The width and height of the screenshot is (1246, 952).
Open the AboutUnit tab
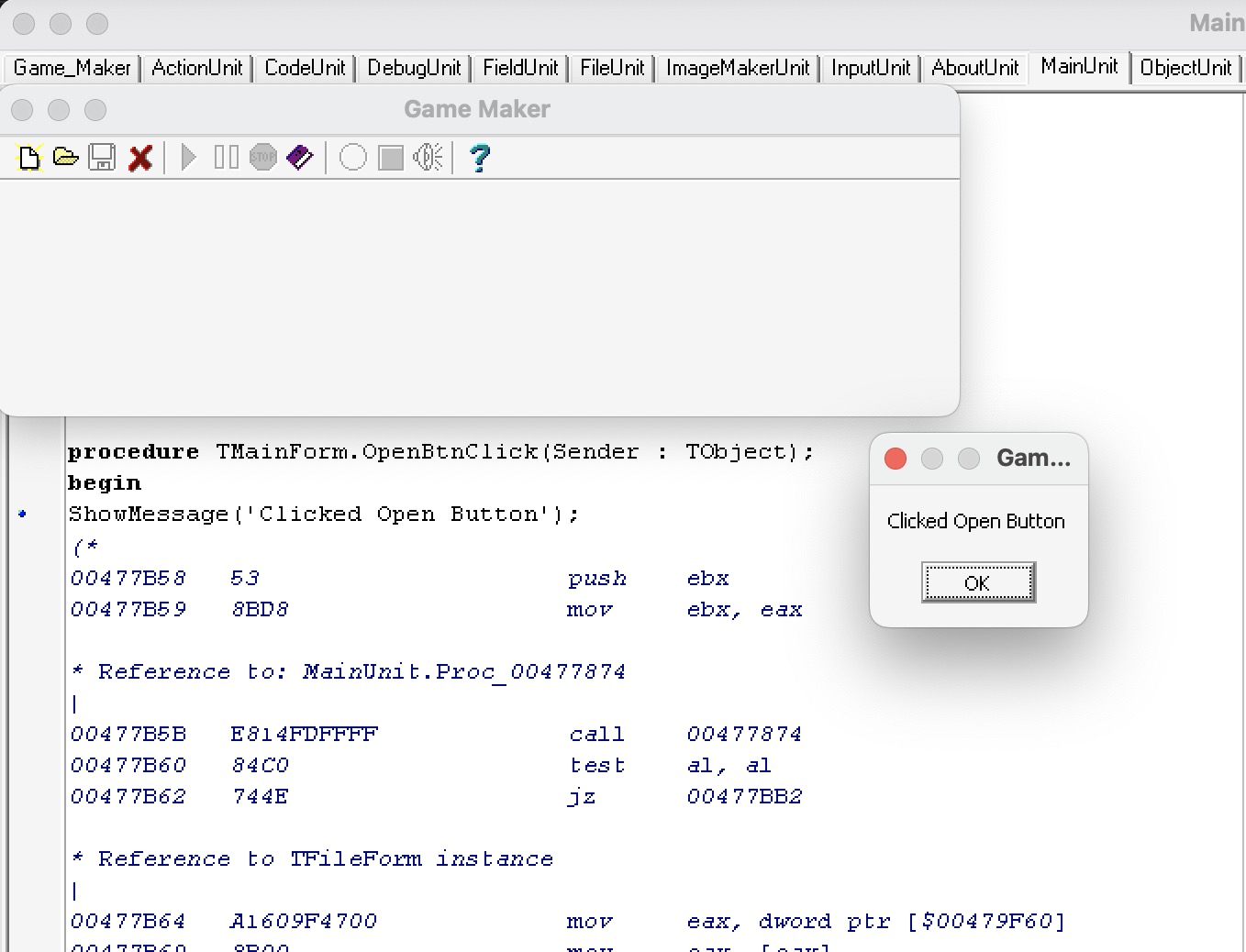pyautogui.click(x=974, y=68)
